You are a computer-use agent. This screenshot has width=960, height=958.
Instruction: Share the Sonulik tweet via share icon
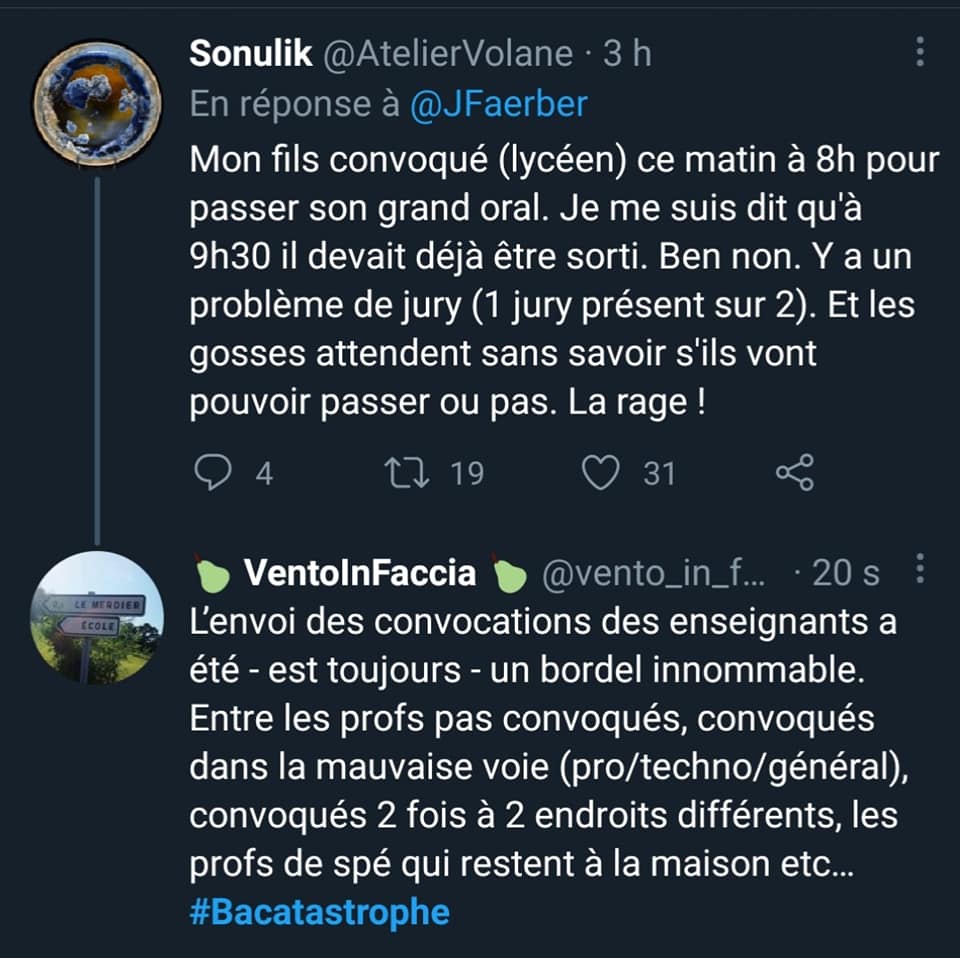pos(795,472)
